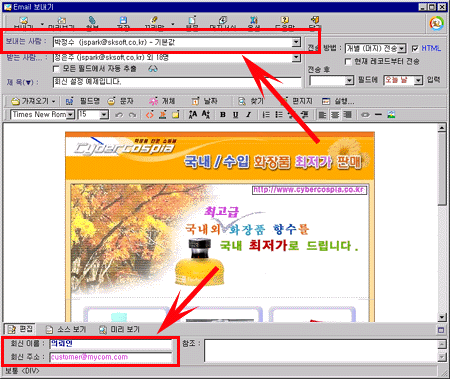Open the Times New Roman font dropdown

pyautogui.click(x=71, y=115)
